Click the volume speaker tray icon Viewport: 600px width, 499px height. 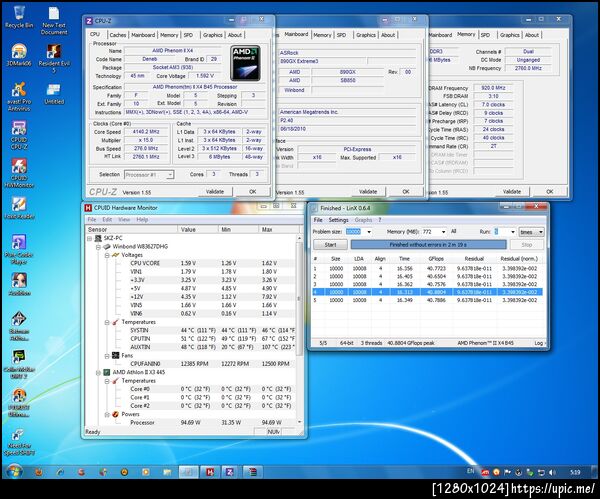[x=552, y=473]
